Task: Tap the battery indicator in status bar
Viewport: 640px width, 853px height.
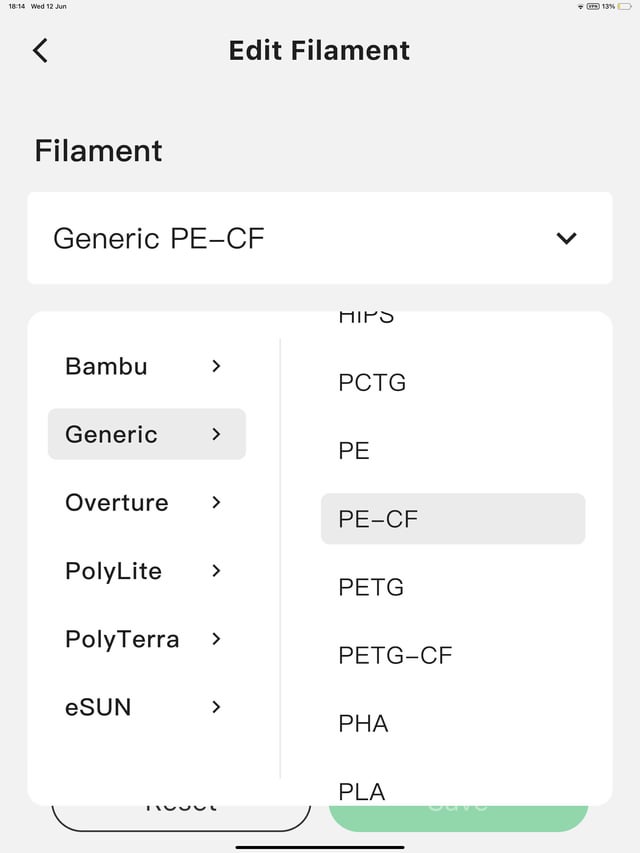Action: click(625, 7)
